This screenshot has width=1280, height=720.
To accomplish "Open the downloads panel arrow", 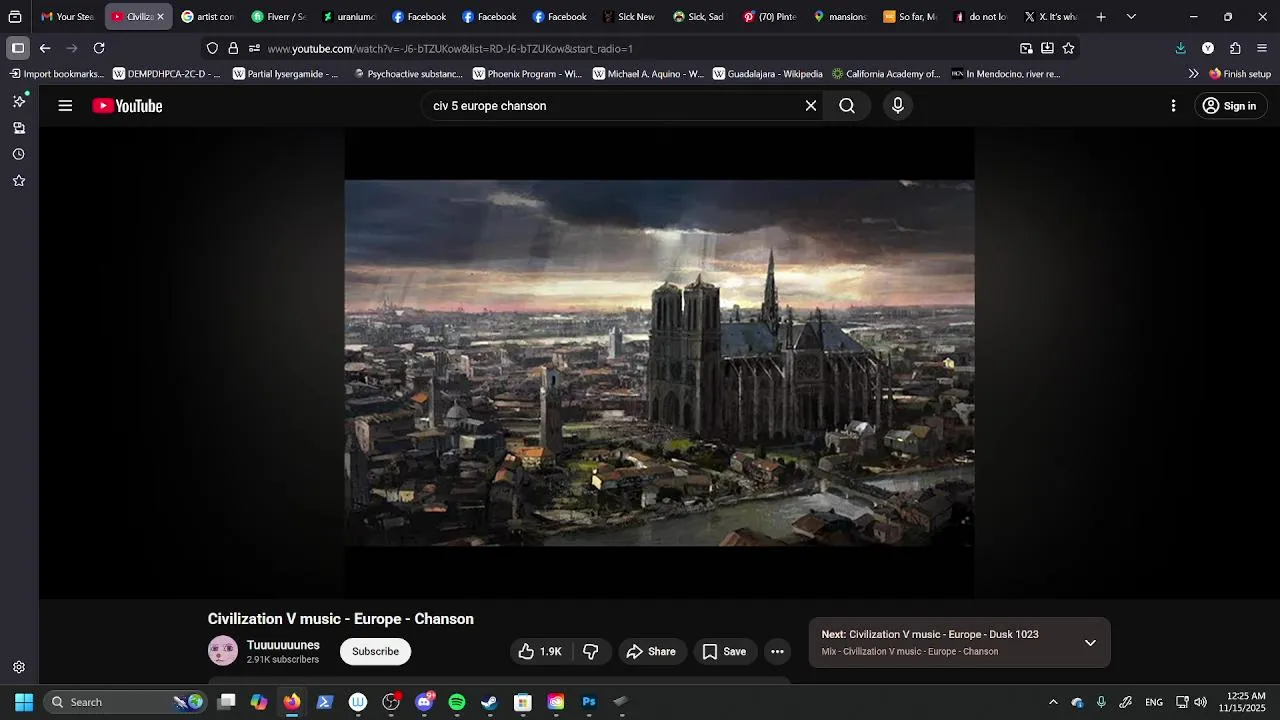I will [1180, 48].
